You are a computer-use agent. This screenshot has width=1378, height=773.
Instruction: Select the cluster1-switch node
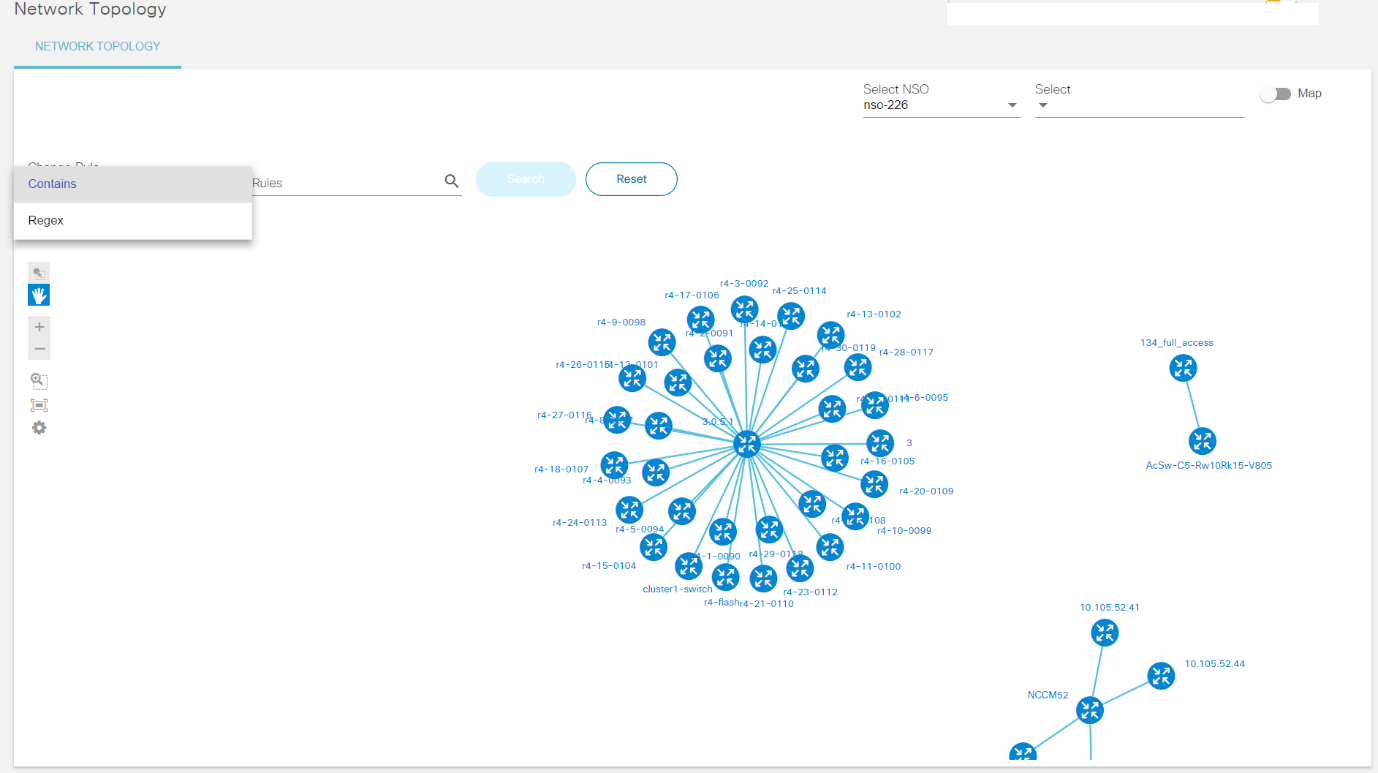coord(688,566)
